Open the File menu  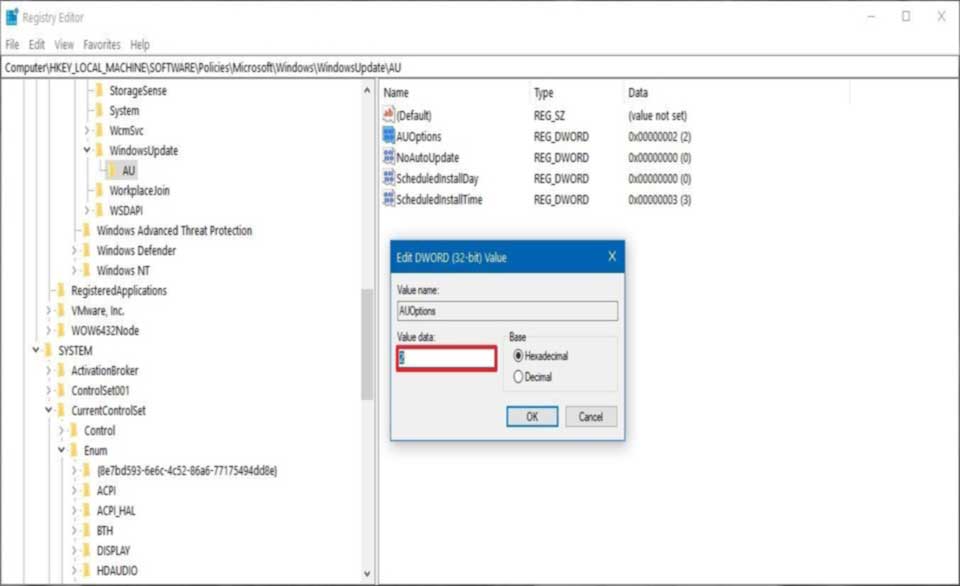(12, 44)
